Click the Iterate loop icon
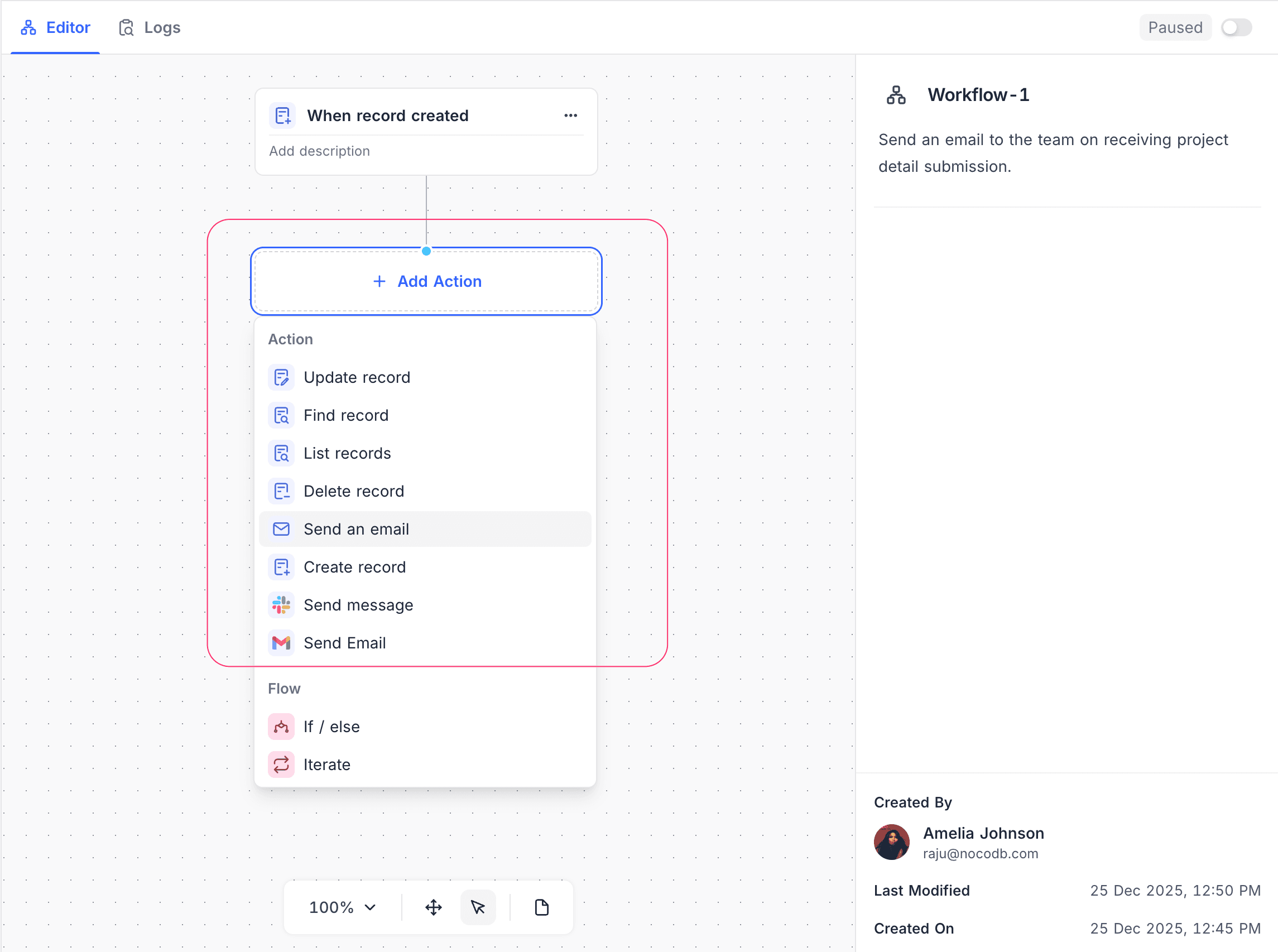The height and width of the screenshot is (952, 1278). pyautogui.click(x=281, y=764)
